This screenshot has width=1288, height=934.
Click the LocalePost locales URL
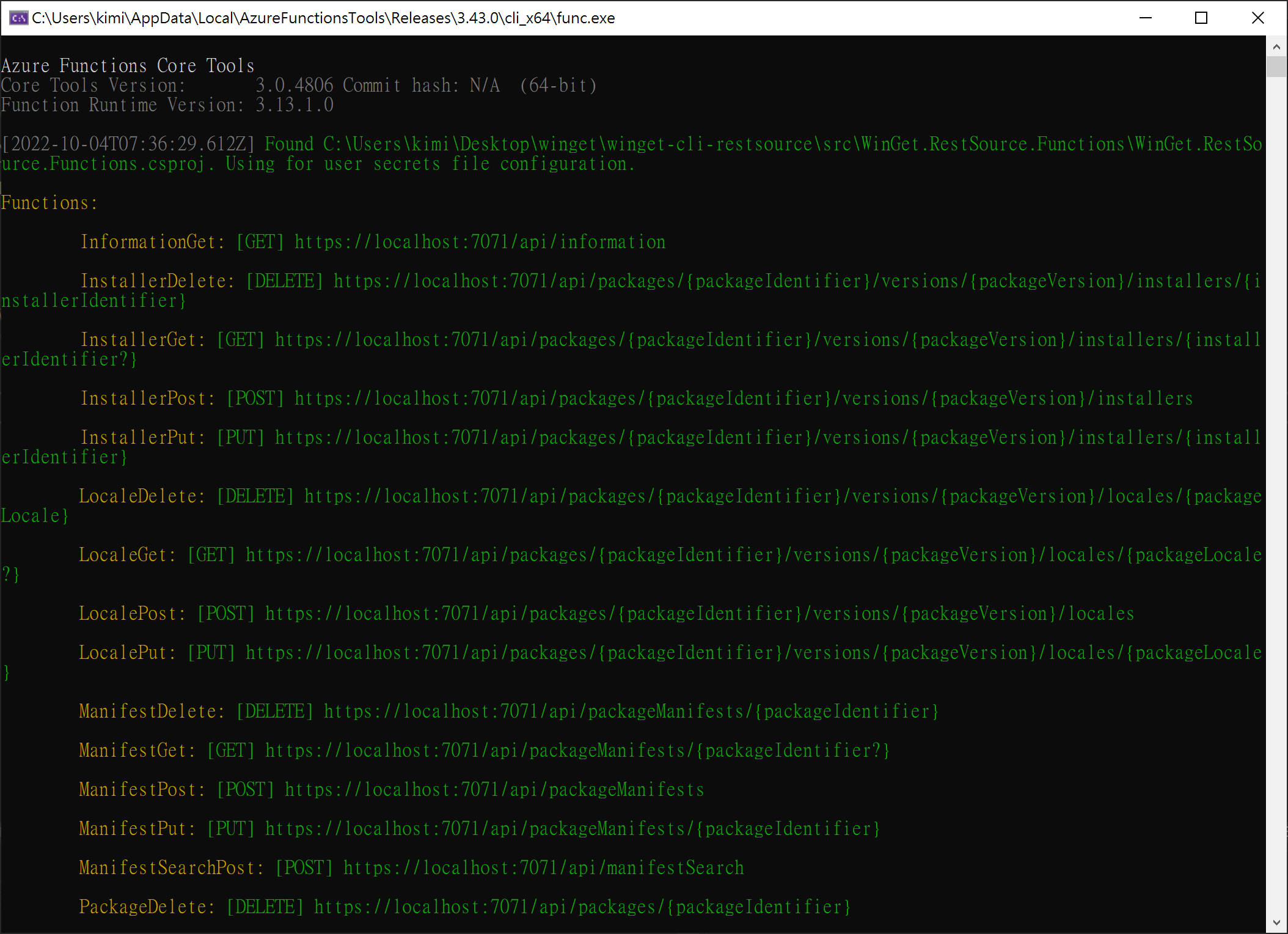click(700, 614)
